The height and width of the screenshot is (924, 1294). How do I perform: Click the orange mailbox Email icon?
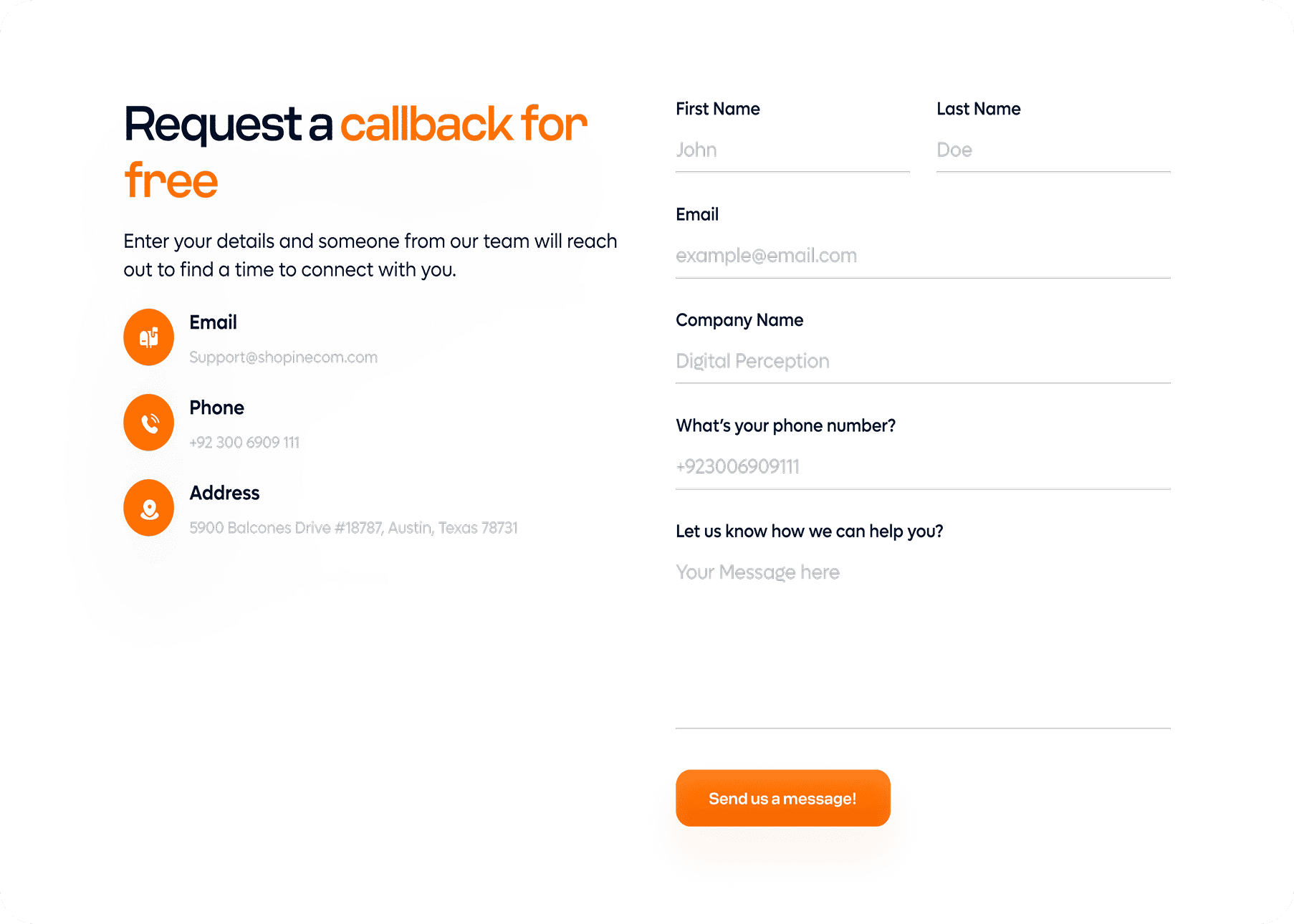point(149,337)
